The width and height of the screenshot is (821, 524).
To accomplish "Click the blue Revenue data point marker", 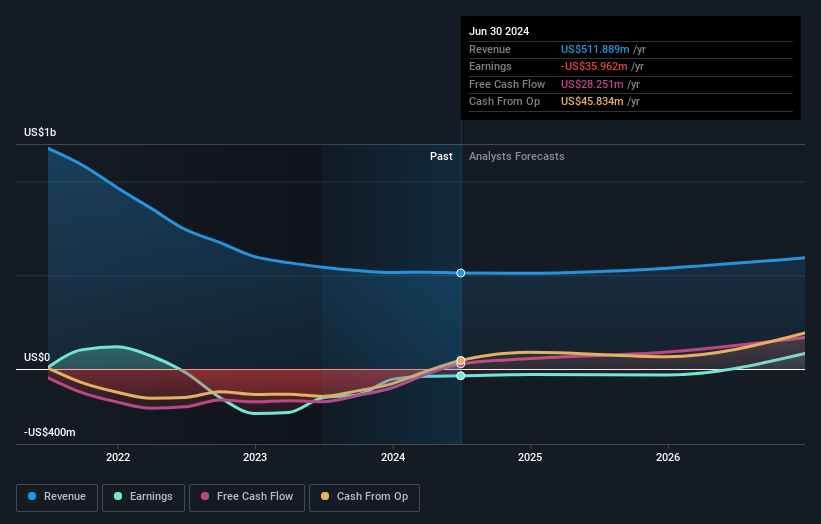I will pos(461,273).
